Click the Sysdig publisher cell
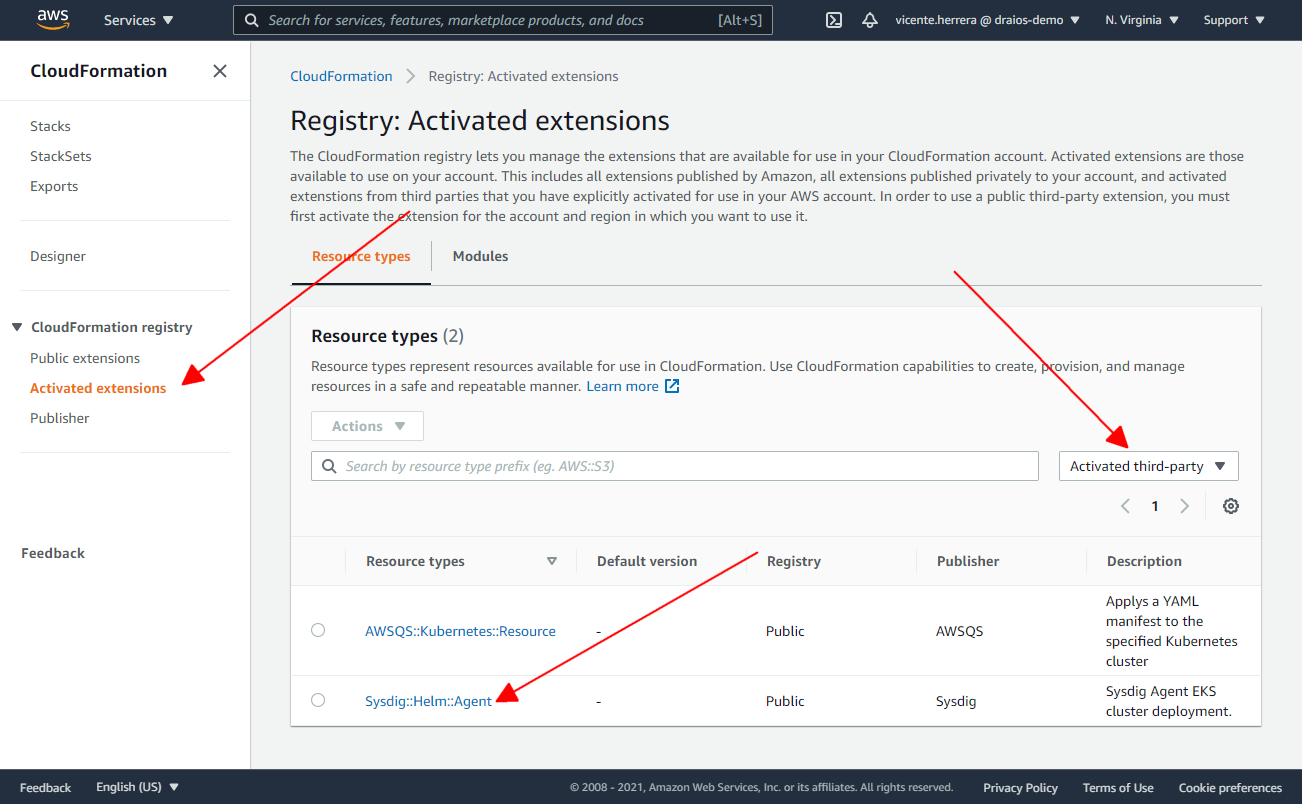 click(x=956, y=701)
